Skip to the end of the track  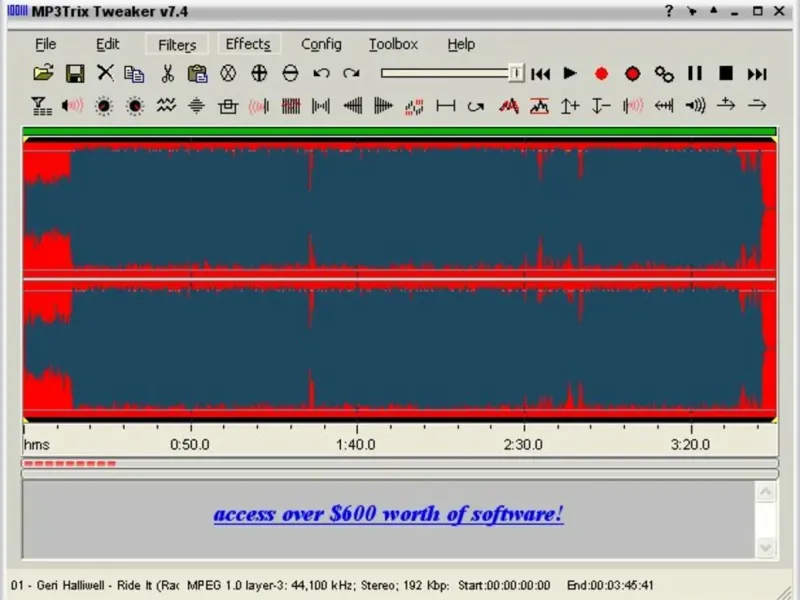pyautogui.click(x=757, y=74)
